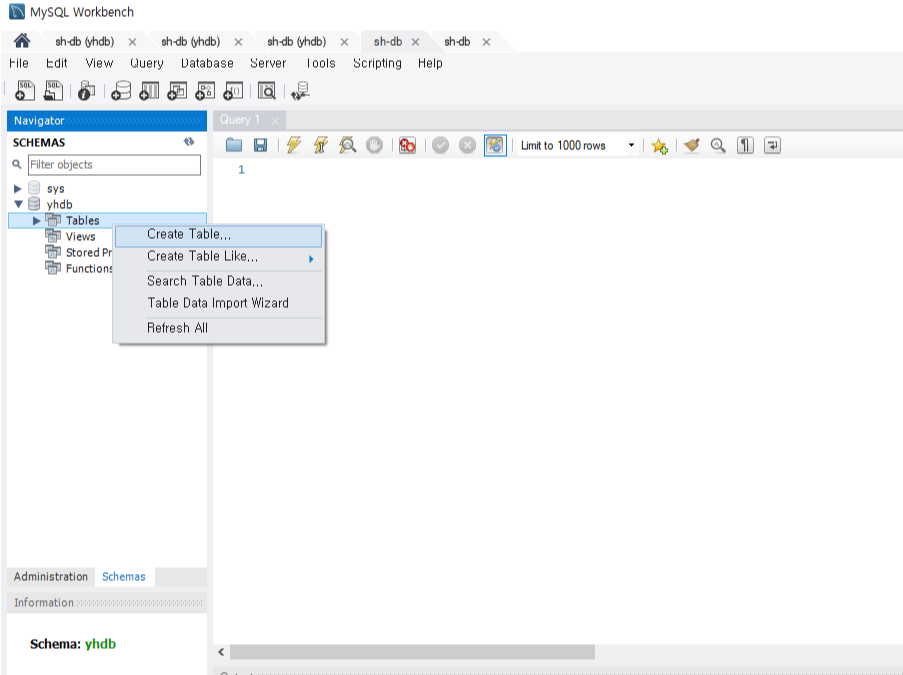Open the Server menu

point(268,63)
